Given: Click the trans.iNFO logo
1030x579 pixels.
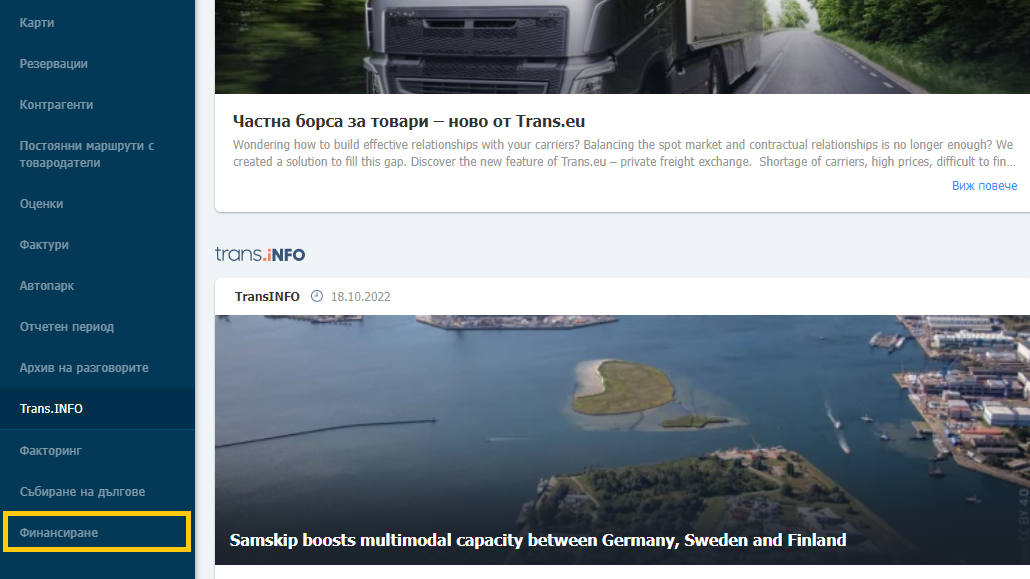Looking at the screenshot, I should pyautogui.click(x=260, y=254).
